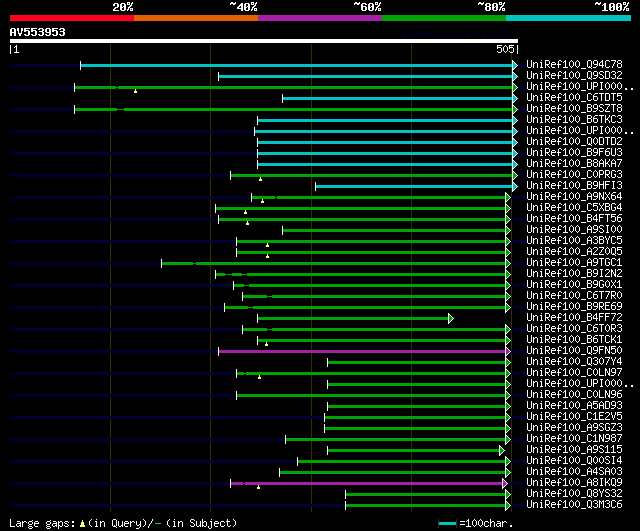Click the 'Large gaps:' legend text
The image size is (640, 531).
coord(42,523)
